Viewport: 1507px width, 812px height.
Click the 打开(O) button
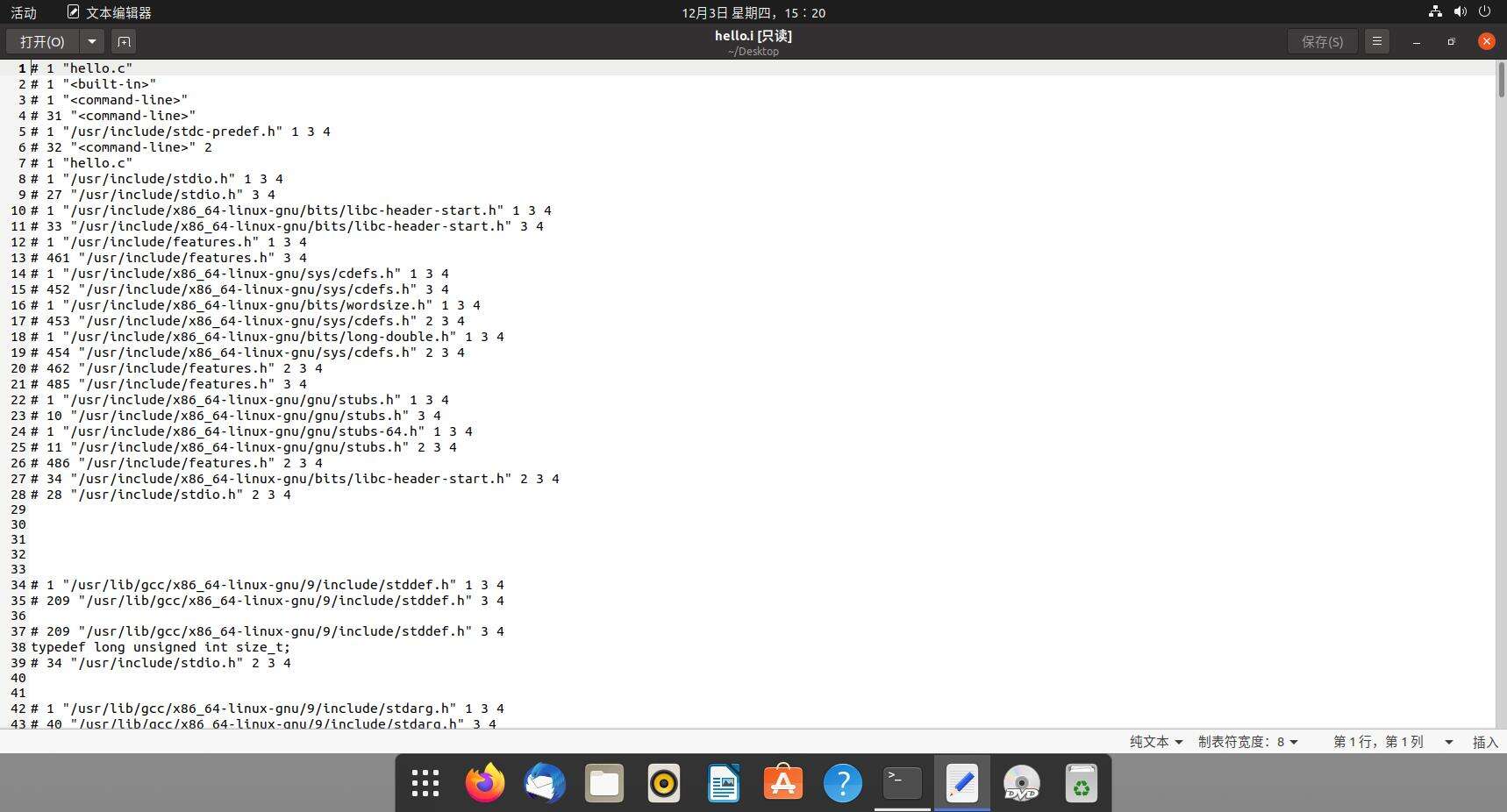pyautogui.click(x=42, y=41)
